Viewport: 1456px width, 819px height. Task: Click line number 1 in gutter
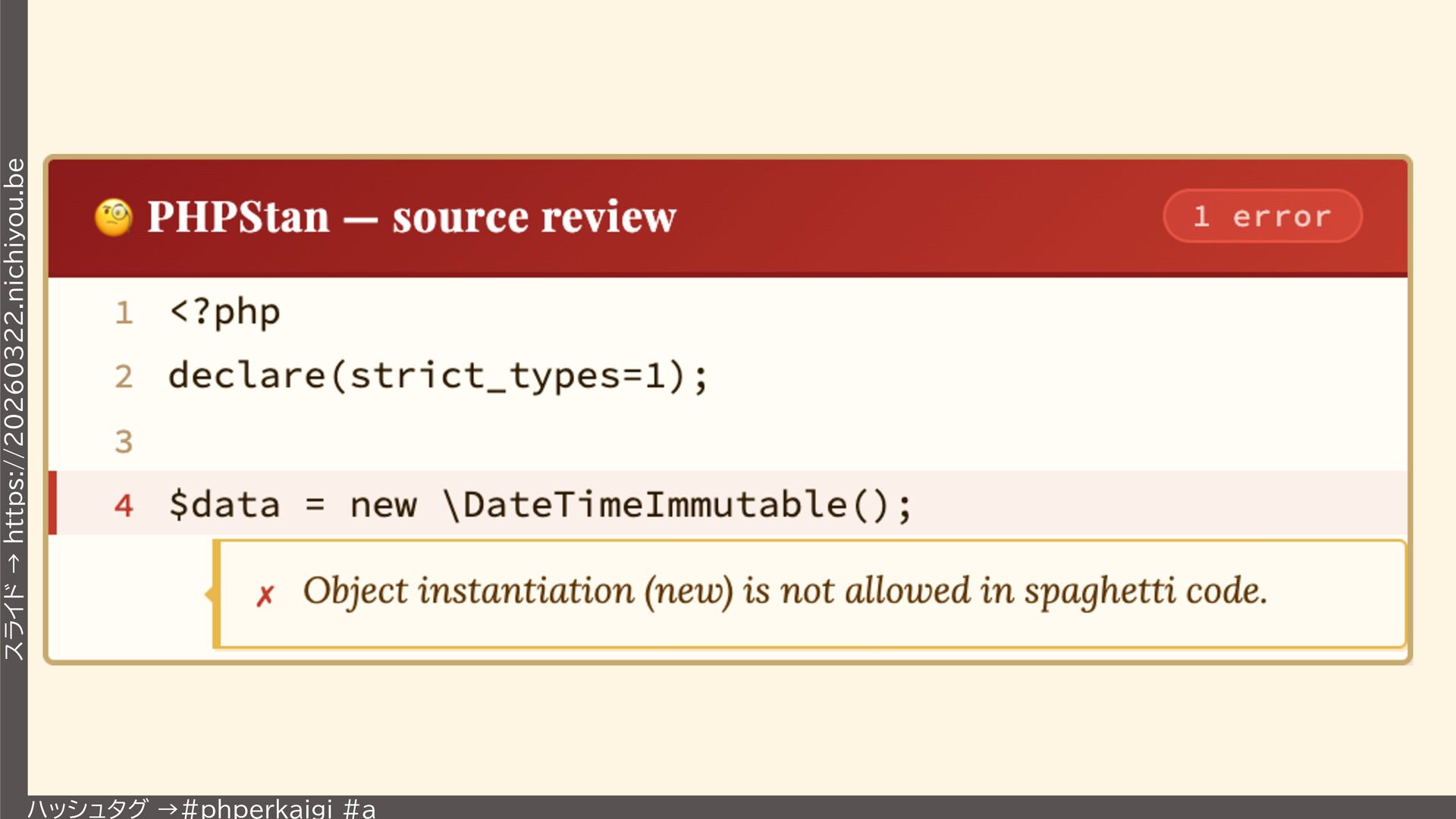pyautogui.click(x=124, y=313)
